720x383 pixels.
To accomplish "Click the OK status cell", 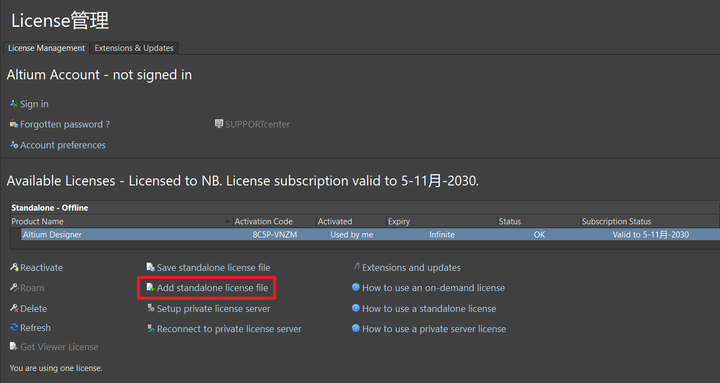I will coord(539,235).
